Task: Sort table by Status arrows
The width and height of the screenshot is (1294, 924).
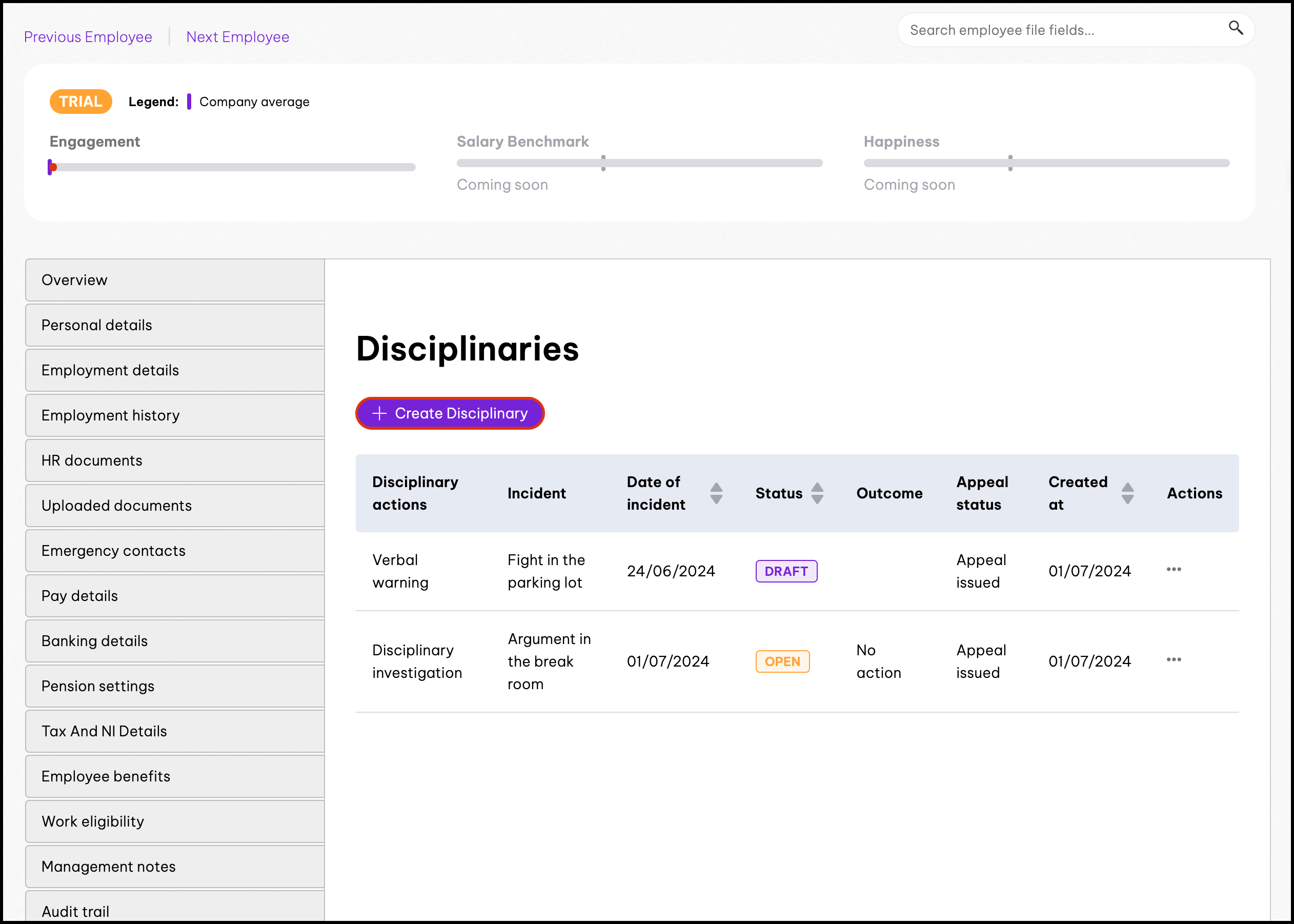Action: coord(817,493)
